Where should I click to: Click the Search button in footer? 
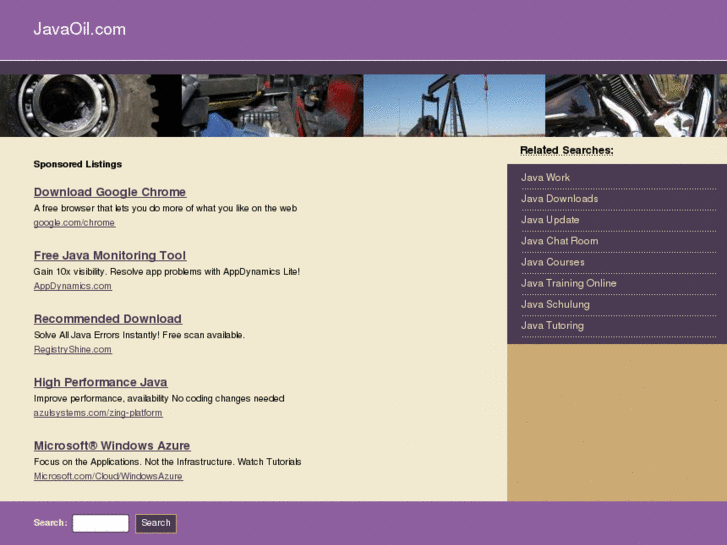pyautogui.click(x=156, y=523)
